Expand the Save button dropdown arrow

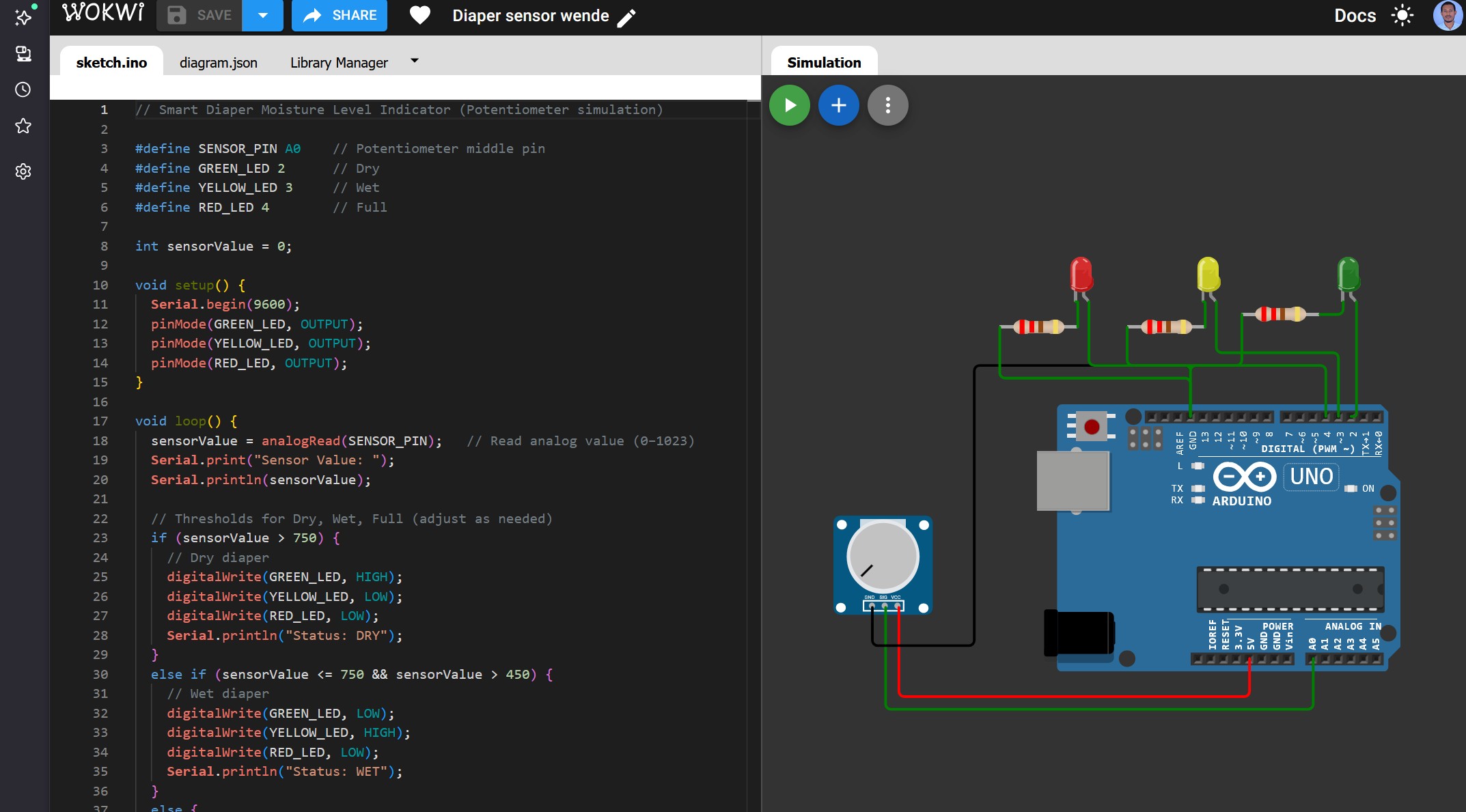tap(262, 15)
